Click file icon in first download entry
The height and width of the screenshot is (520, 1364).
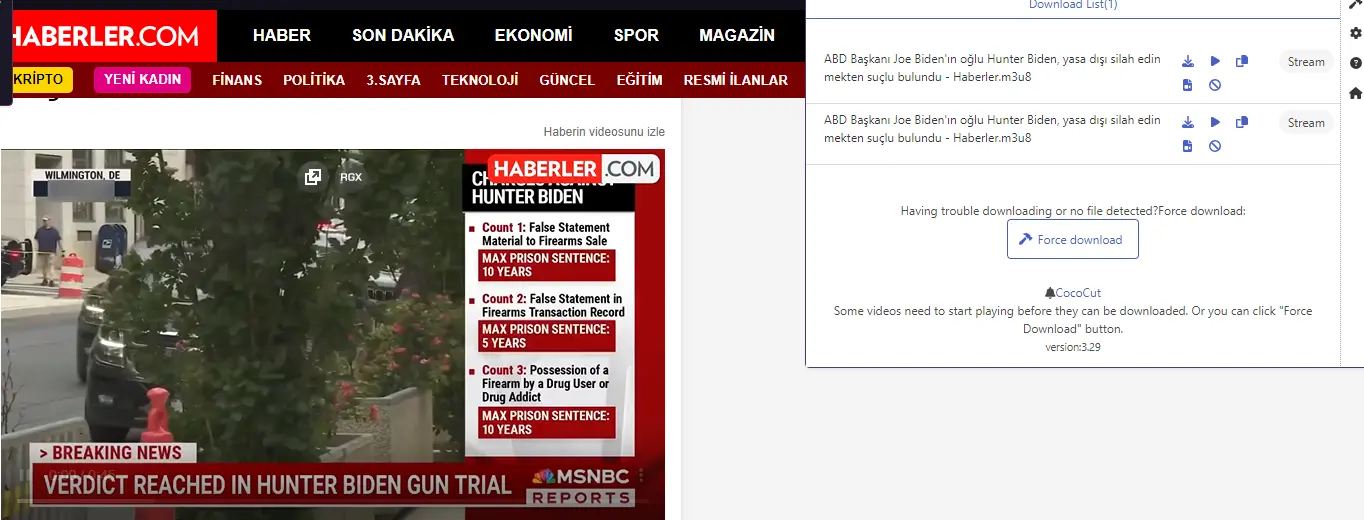click(1188, 85)
